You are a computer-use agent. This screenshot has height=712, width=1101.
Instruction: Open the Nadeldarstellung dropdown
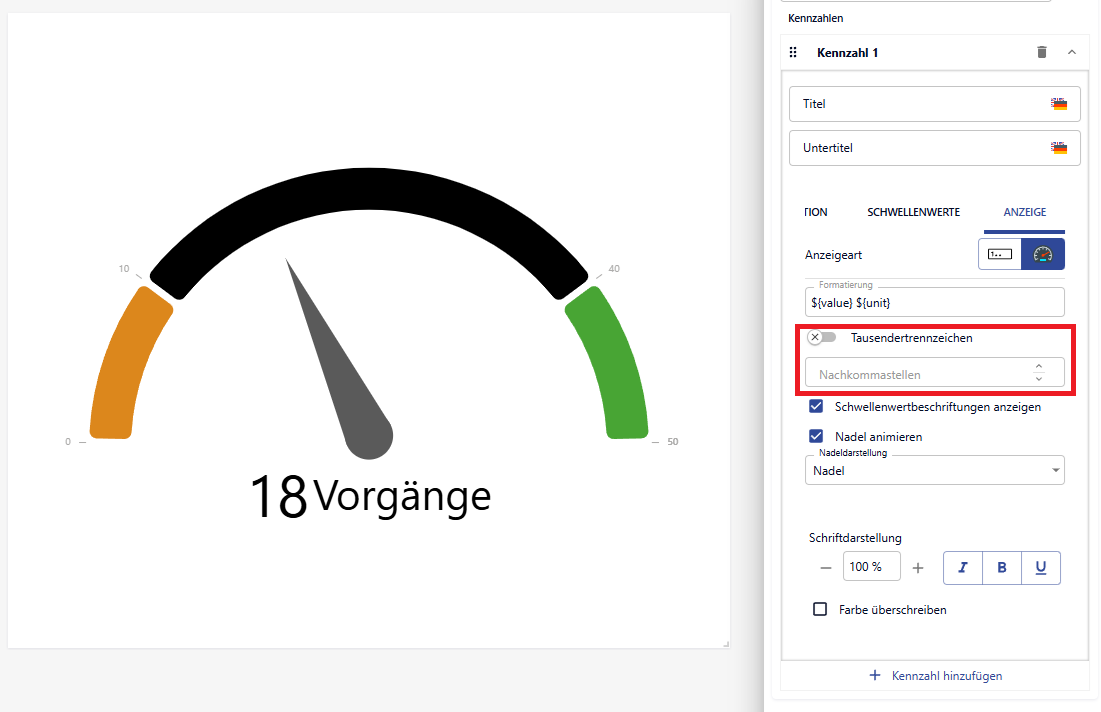[934, 470]
